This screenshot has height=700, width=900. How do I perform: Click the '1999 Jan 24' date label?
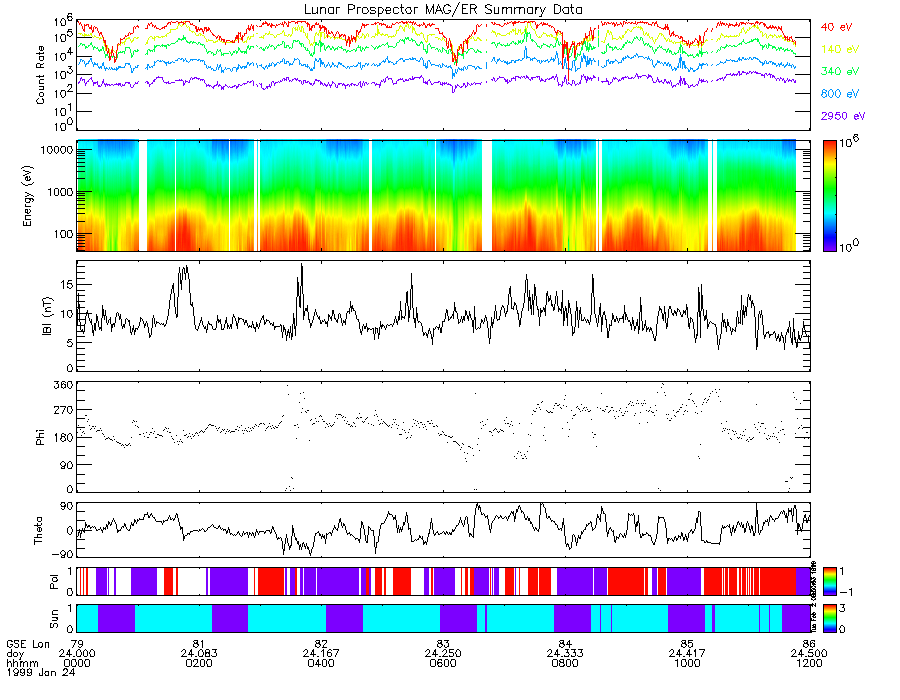41,672
